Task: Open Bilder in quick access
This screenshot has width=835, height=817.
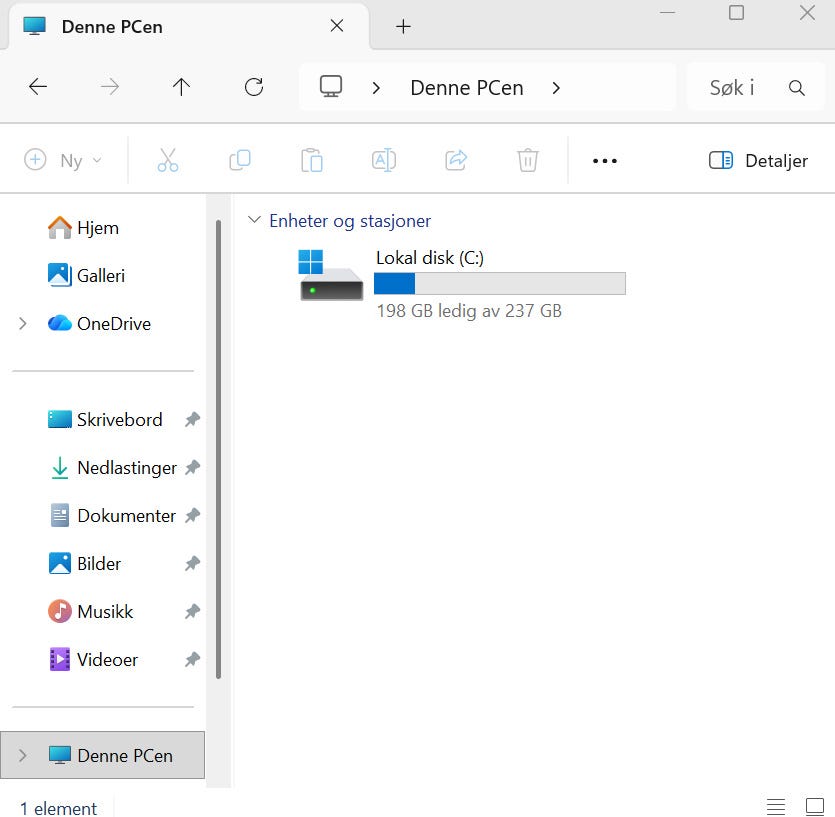Action: pos(85,563)
